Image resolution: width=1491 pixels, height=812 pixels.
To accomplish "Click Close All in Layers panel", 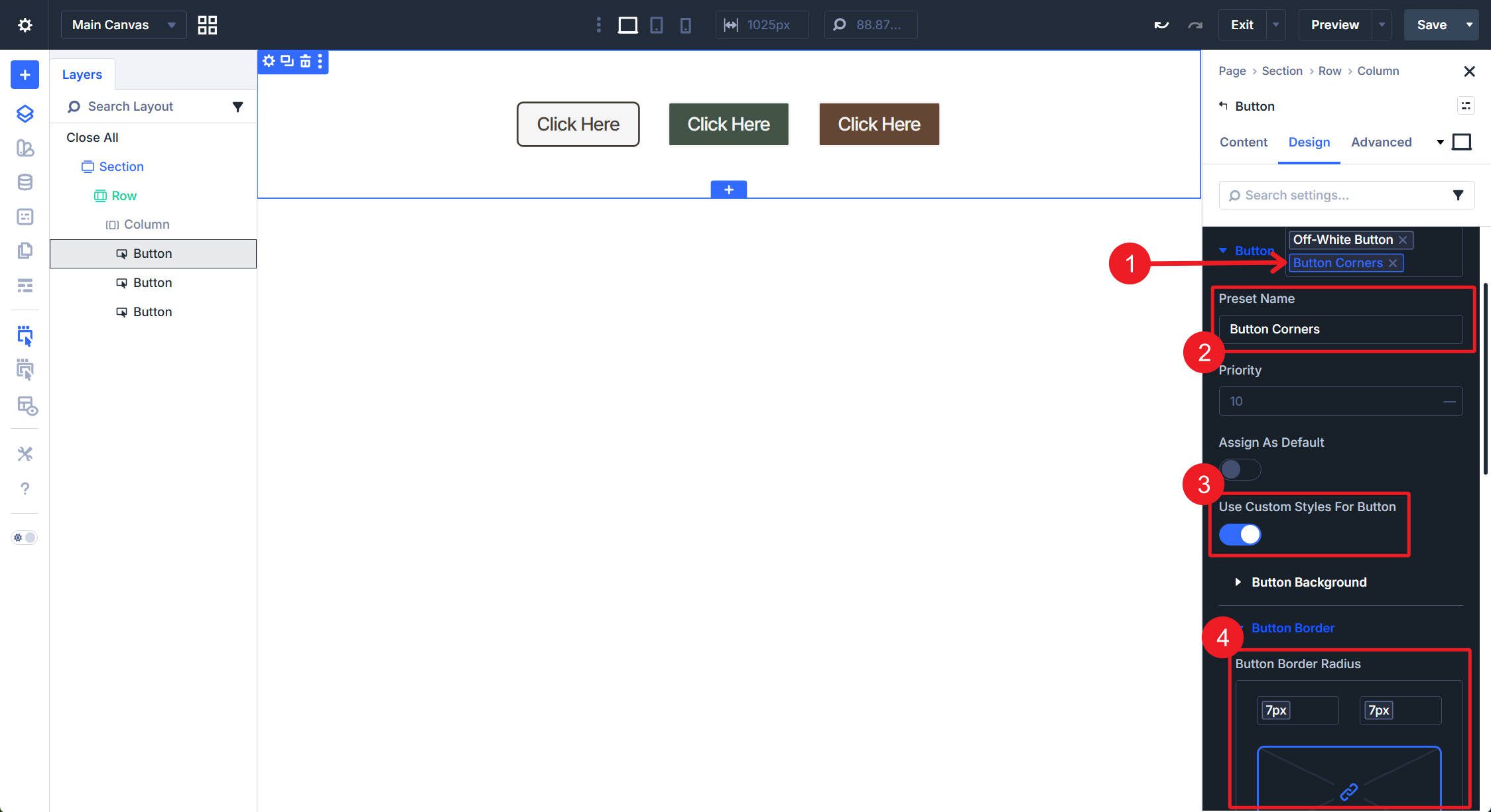I will pyautogui.click(x=92, y=137).
